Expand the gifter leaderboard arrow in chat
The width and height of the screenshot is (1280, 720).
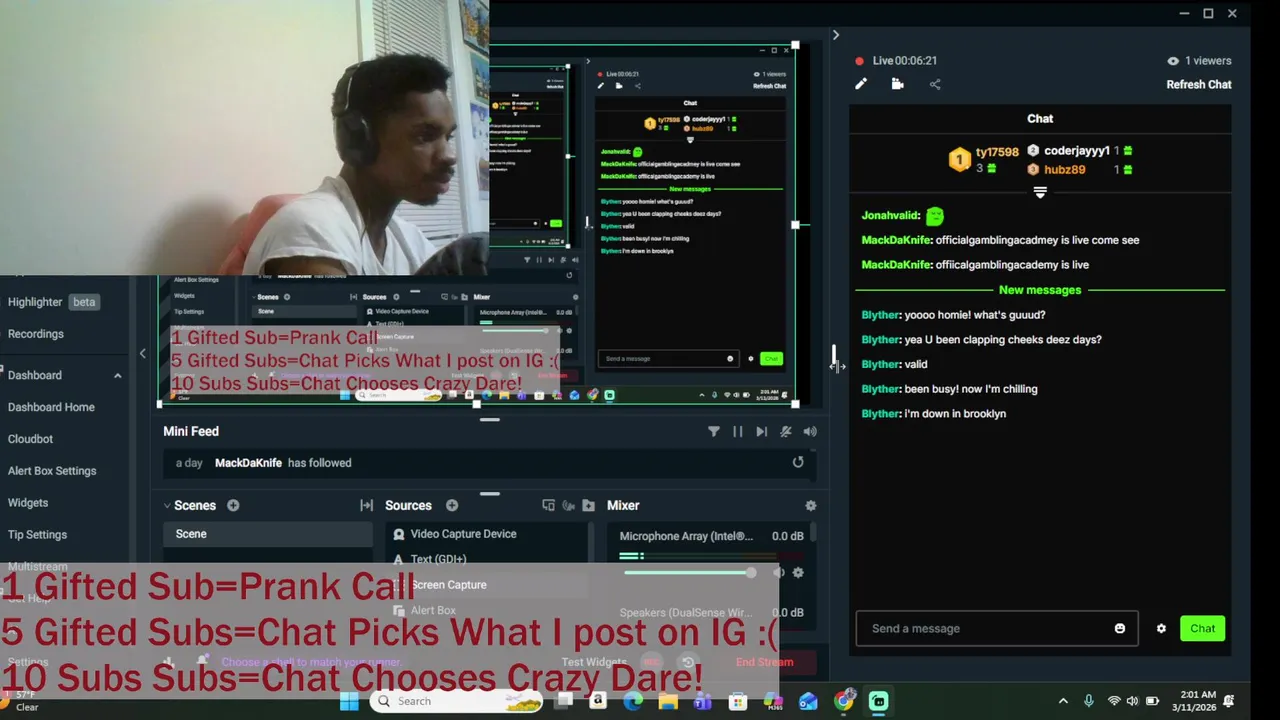[x=1040, y=192]
